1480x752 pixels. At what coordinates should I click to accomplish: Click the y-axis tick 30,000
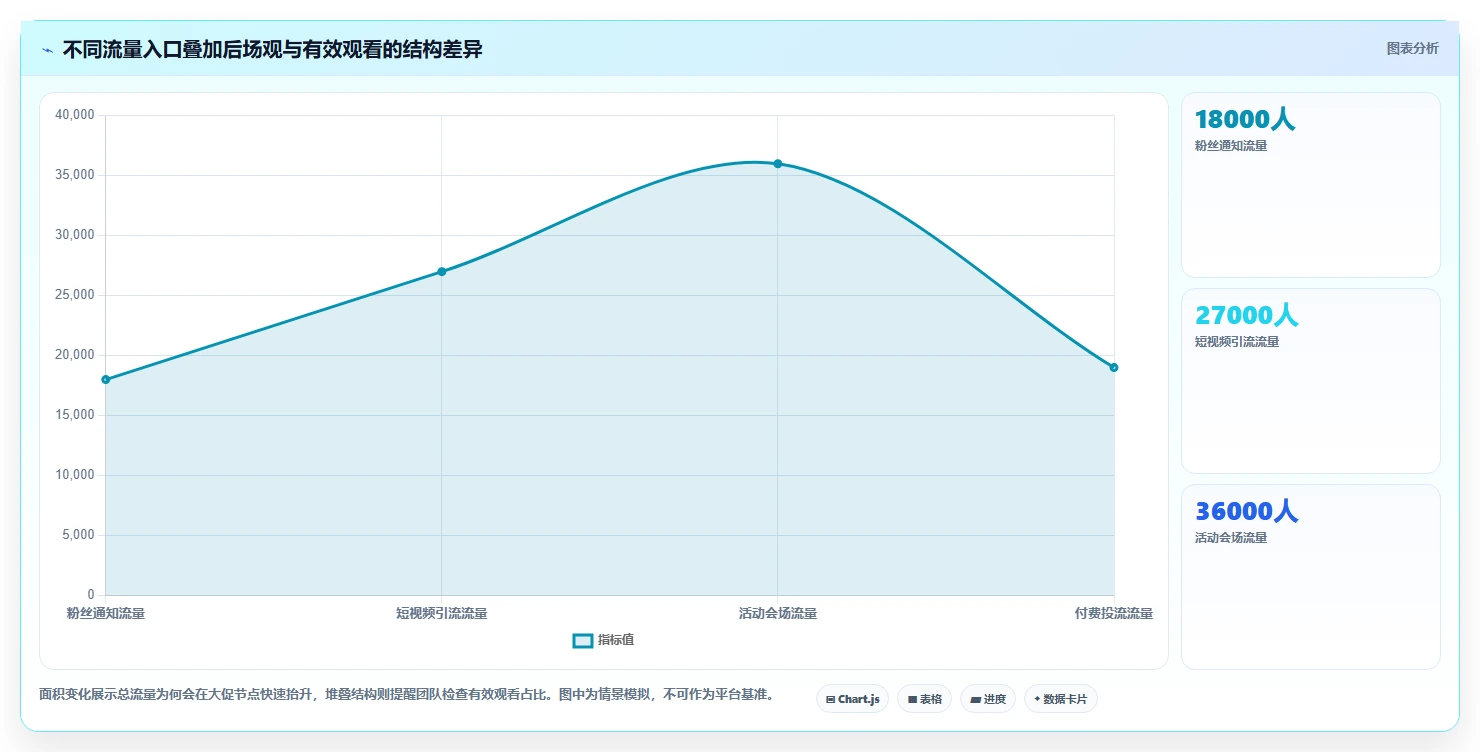coord(75,235)
